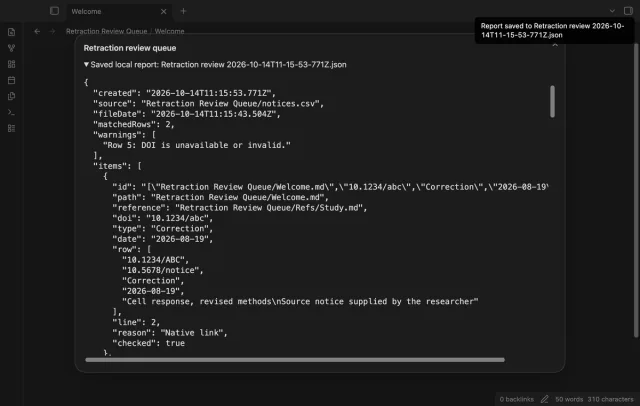Close the Welcome tab
This screenshot has height=406, width=640.
click(163, 11)
